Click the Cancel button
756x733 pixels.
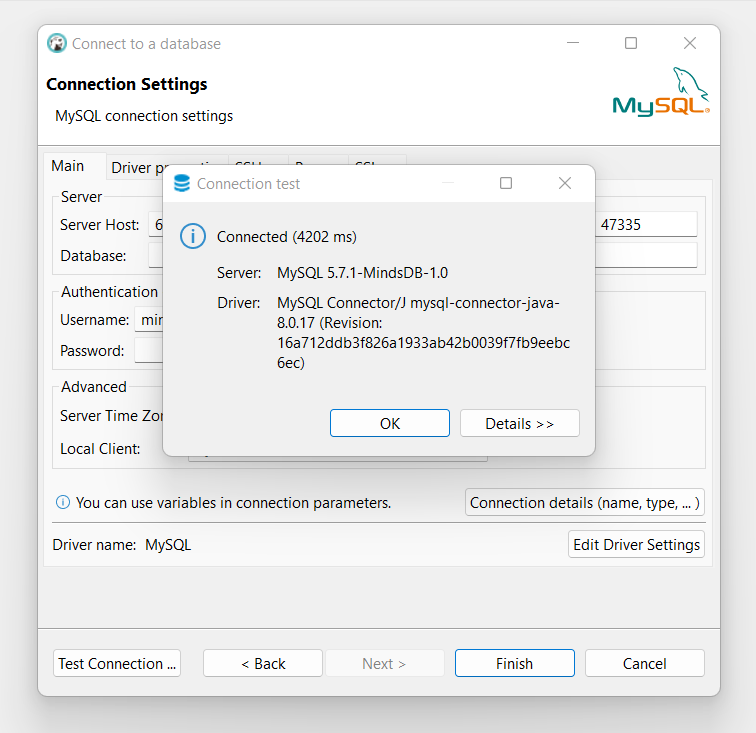tap(644, 663)
